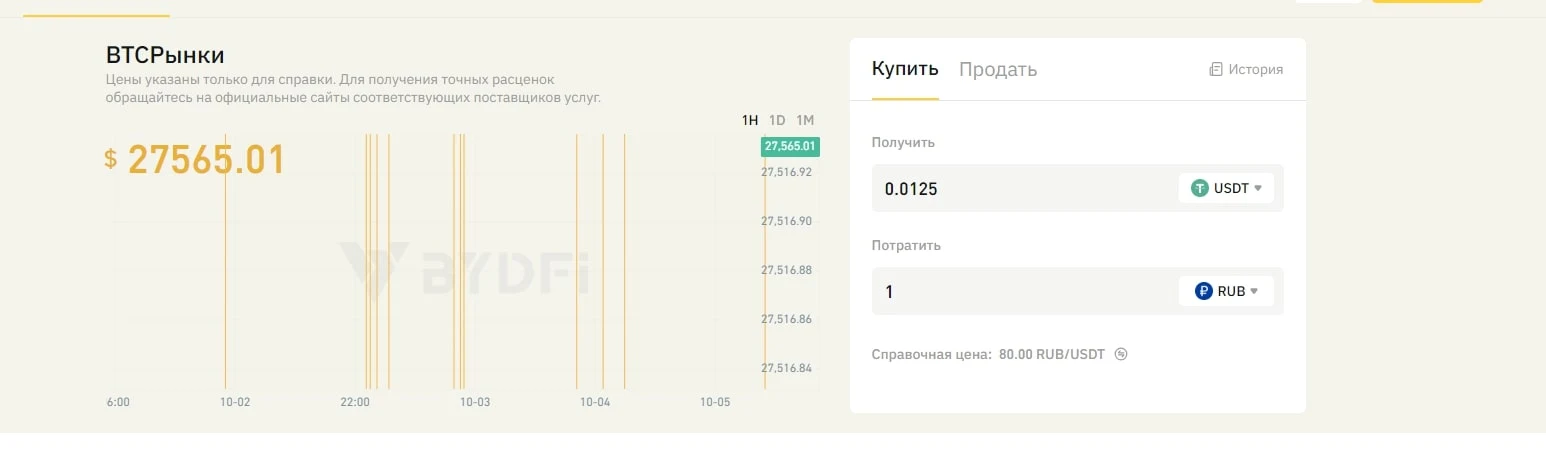Click the history document icon
1546x470 pixels.
click(x=1215, y=70)
